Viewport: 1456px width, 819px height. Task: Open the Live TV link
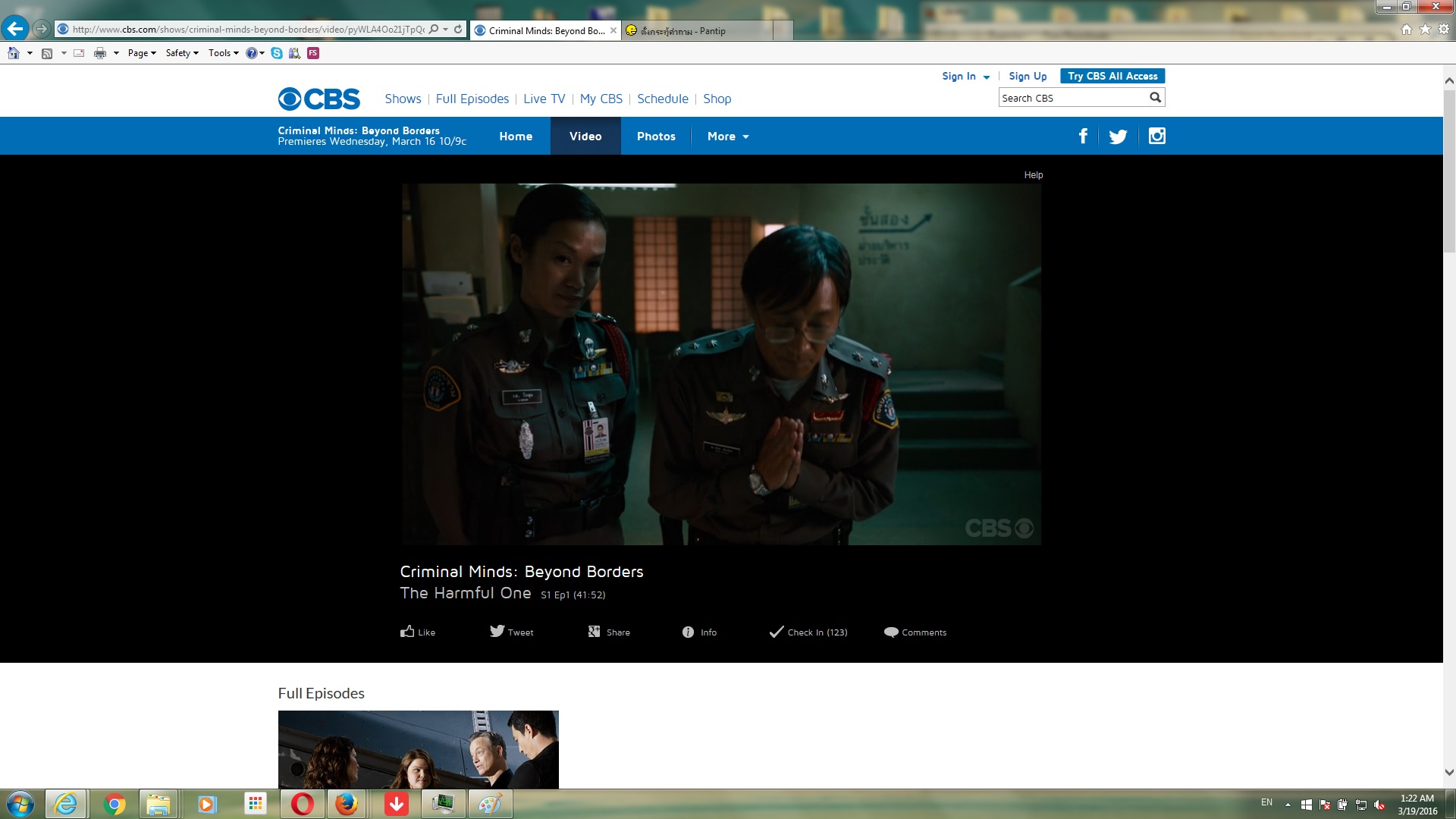click(544, 99)
